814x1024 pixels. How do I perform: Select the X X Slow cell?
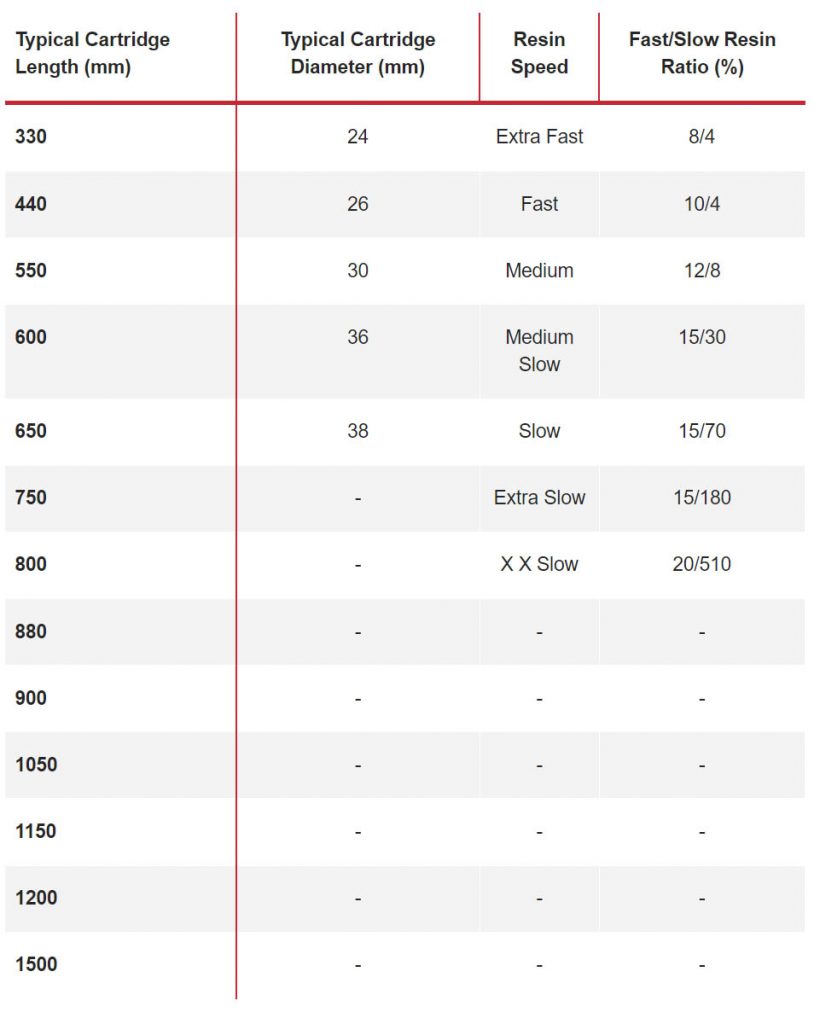click(x=539, y=564)
